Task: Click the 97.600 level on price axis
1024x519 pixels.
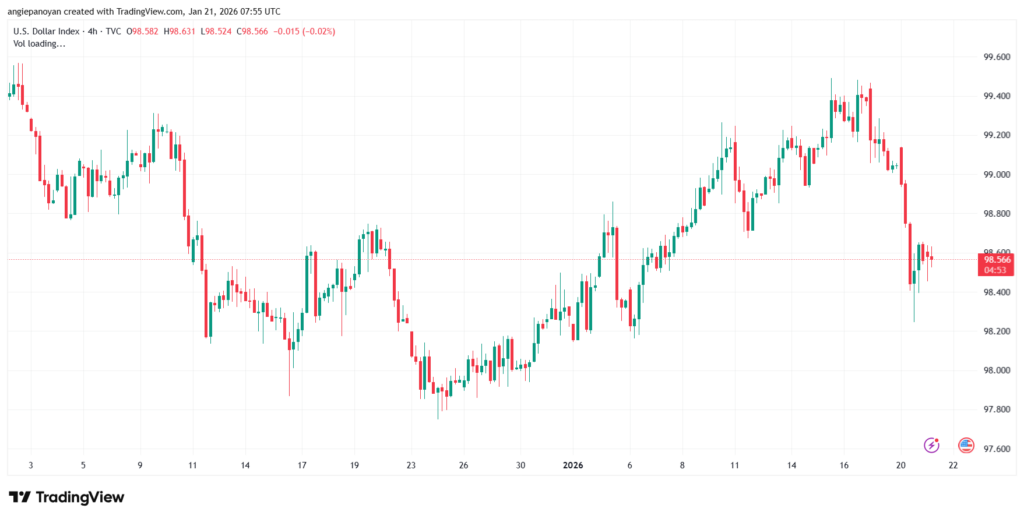Action: pos(997,448)
